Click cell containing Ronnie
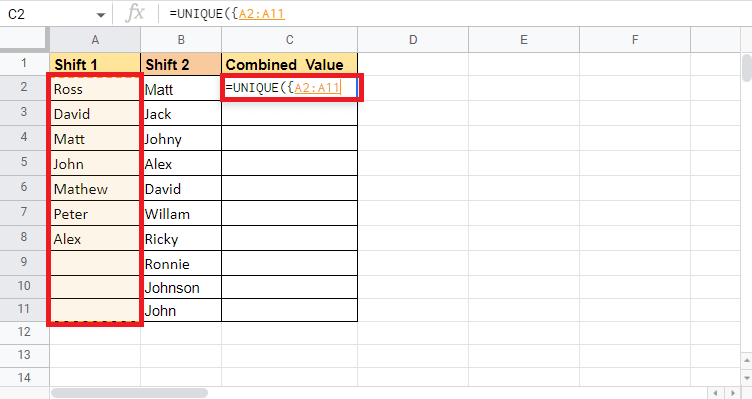This screenshot has height=399, width=752. tap(181, 263)
